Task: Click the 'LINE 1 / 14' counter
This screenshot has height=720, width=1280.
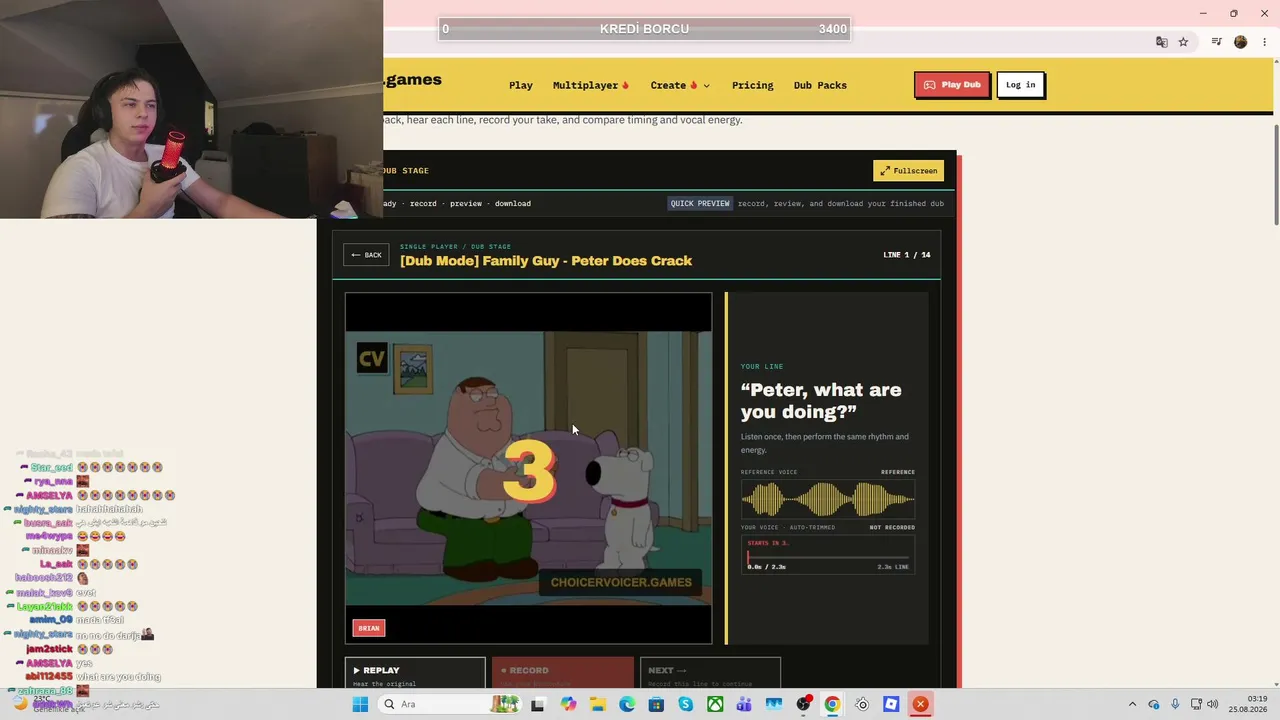Action: [907, 255]
